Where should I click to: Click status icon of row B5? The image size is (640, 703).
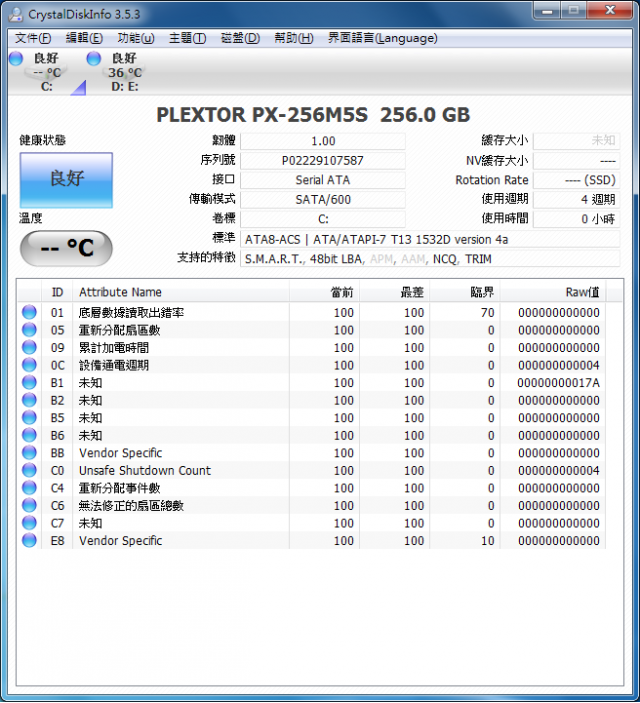point(29,417)
